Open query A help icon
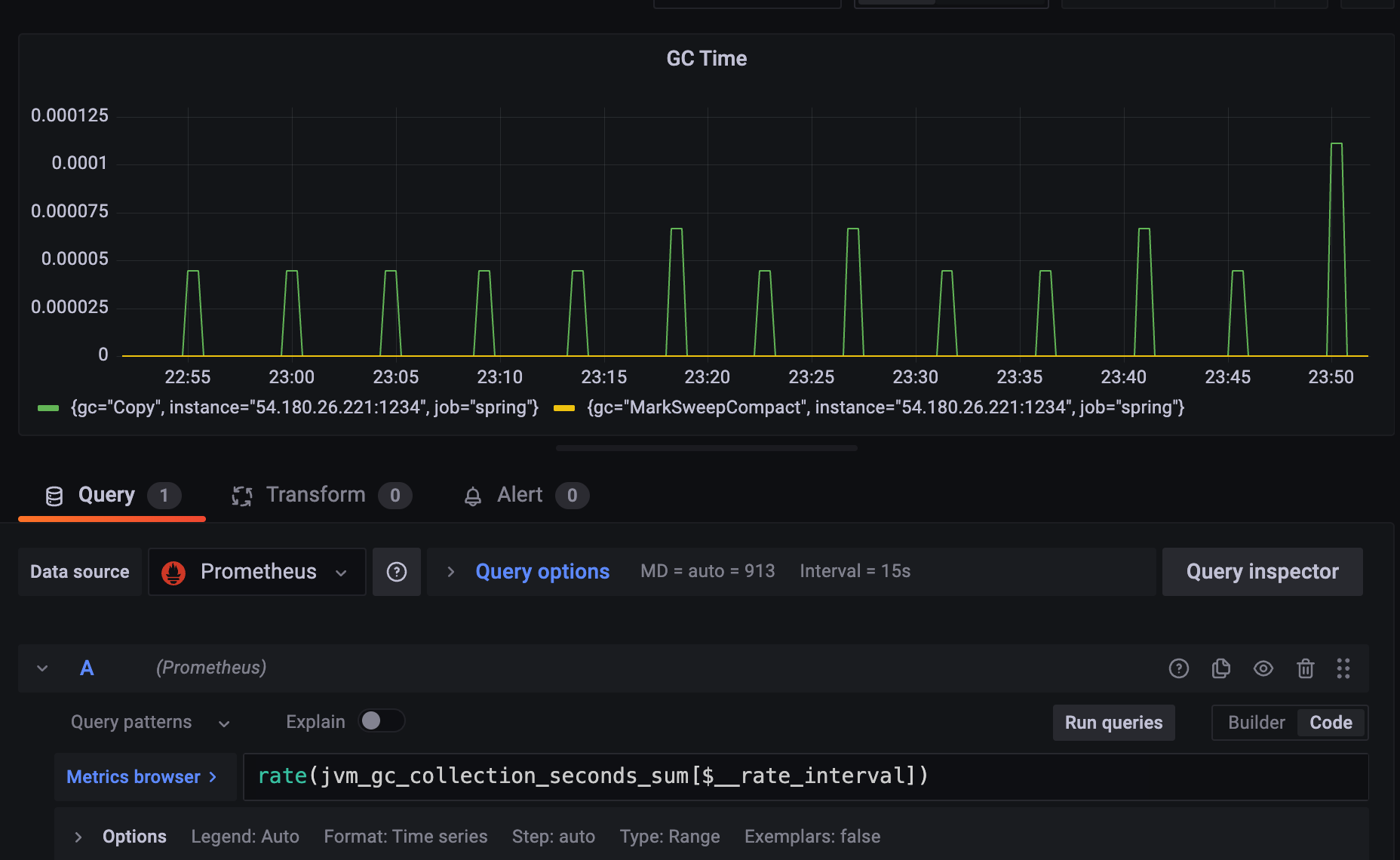 1178,668
